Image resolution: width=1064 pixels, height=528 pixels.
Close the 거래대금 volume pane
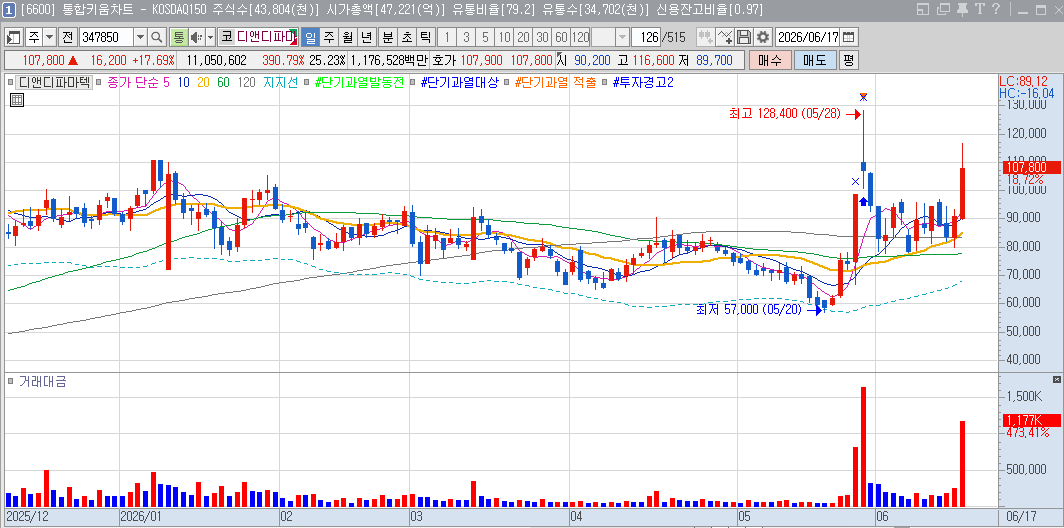coord(1057,379)
